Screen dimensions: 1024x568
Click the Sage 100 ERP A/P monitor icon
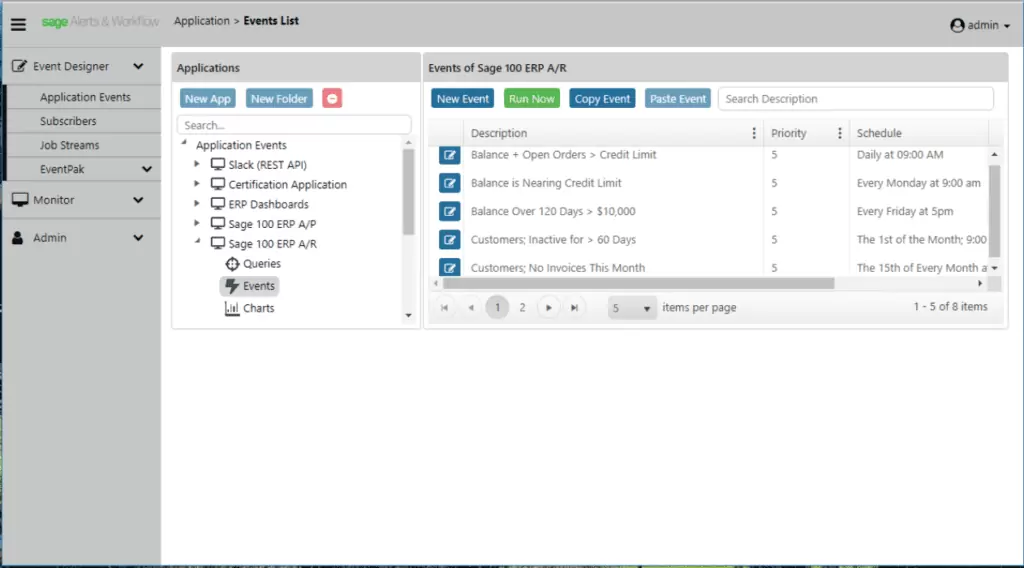tap(217, 223)
